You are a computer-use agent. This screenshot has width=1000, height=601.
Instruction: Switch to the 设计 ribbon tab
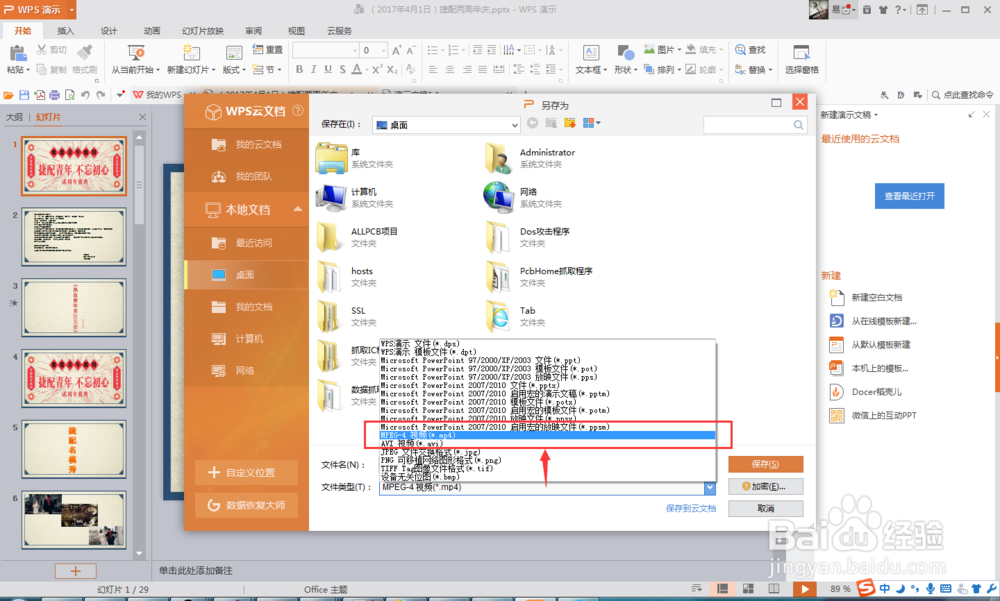click(108, 31)
